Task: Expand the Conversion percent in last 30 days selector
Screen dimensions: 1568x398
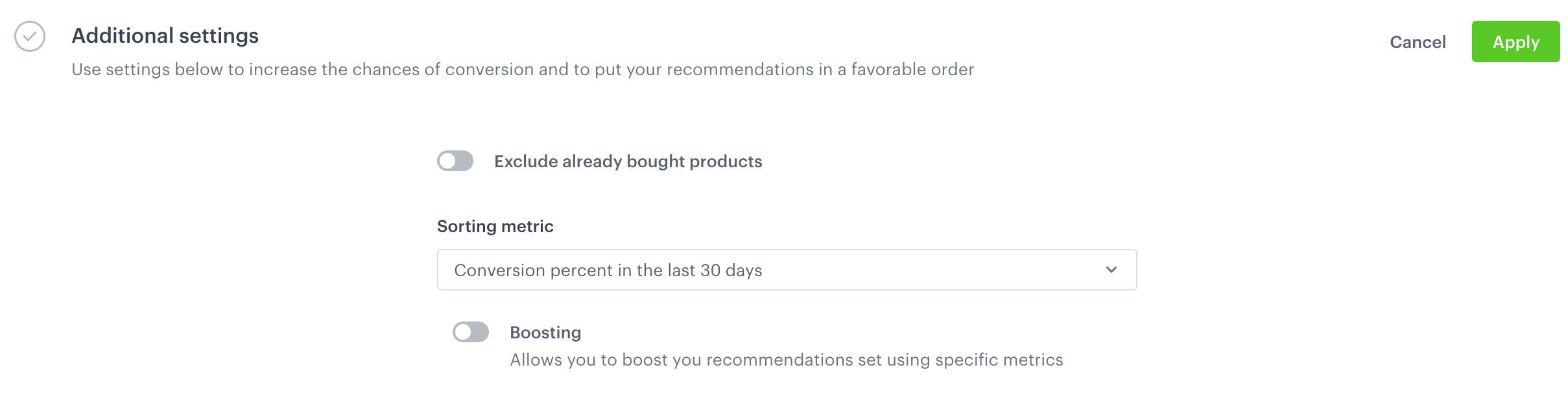Action: [x=787, y=270]
